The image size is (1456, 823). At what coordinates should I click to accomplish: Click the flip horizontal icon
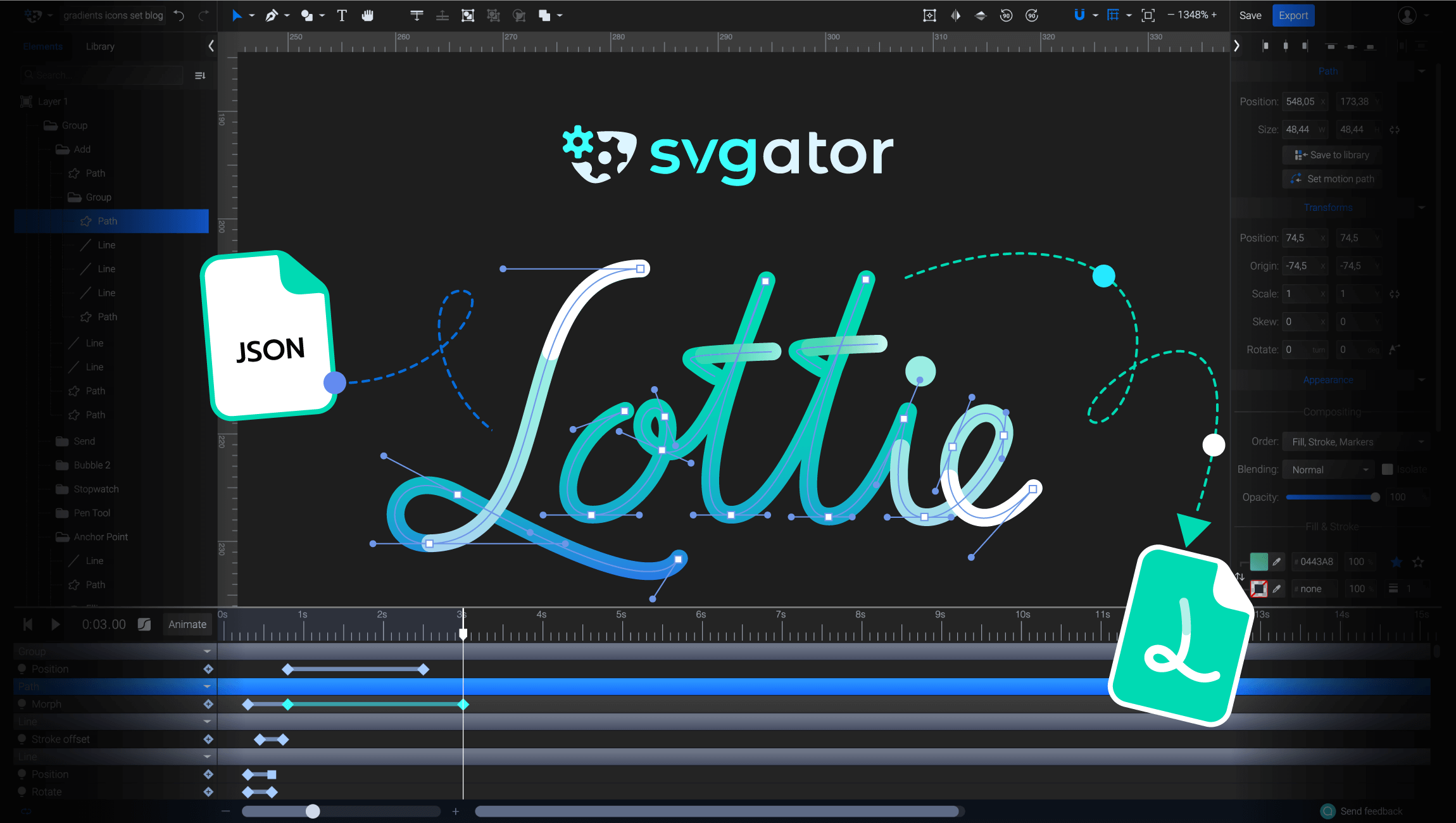pos(955,16)
